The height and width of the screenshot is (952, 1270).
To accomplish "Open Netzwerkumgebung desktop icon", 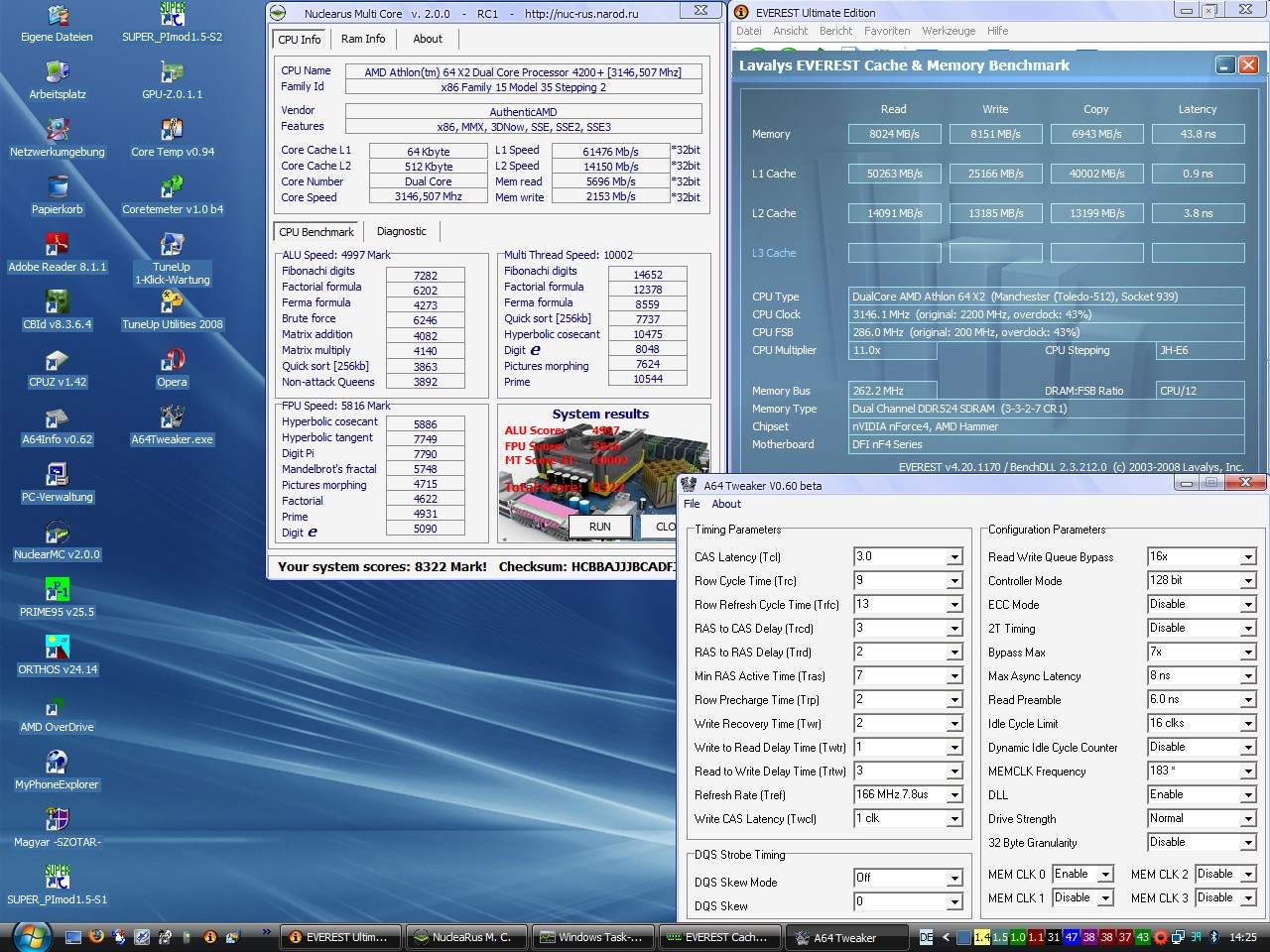I will coord(57,139).
